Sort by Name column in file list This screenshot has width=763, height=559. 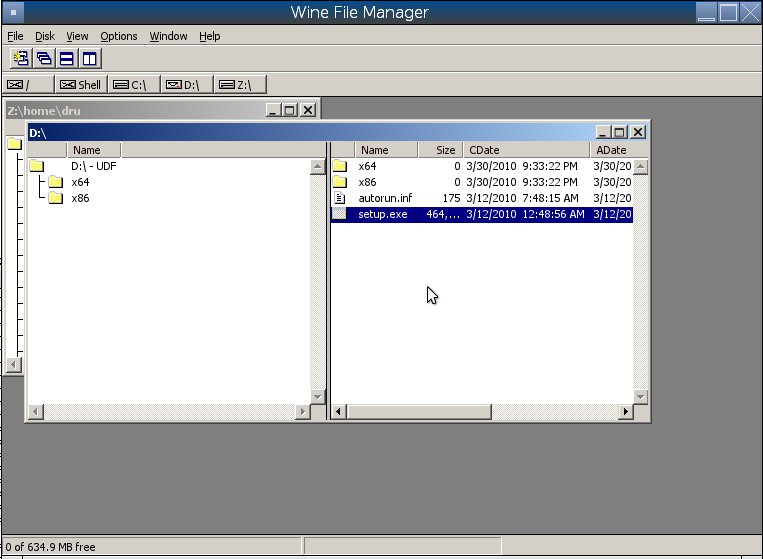[386, 150]
